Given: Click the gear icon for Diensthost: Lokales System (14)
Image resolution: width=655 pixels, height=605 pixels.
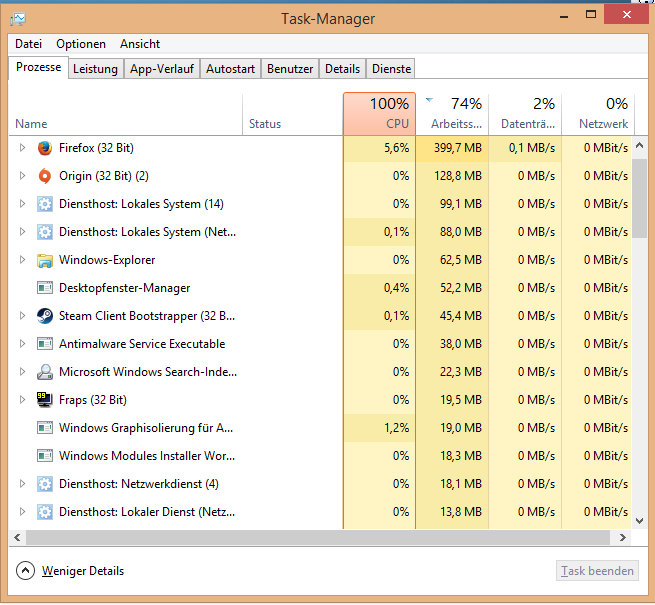Looking at the screenshot, I should 45,204.
